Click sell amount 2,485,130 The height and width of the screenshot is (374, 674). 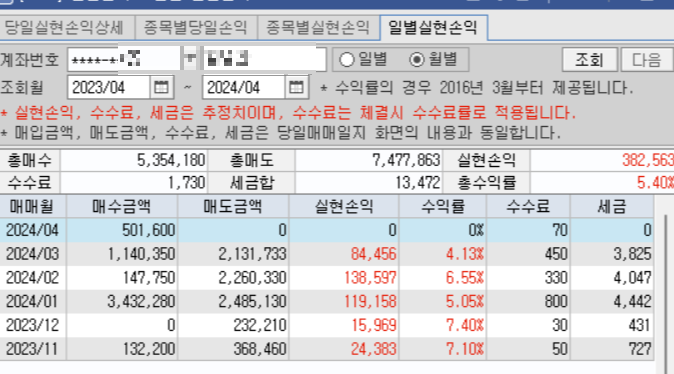(x=252, y=301)
